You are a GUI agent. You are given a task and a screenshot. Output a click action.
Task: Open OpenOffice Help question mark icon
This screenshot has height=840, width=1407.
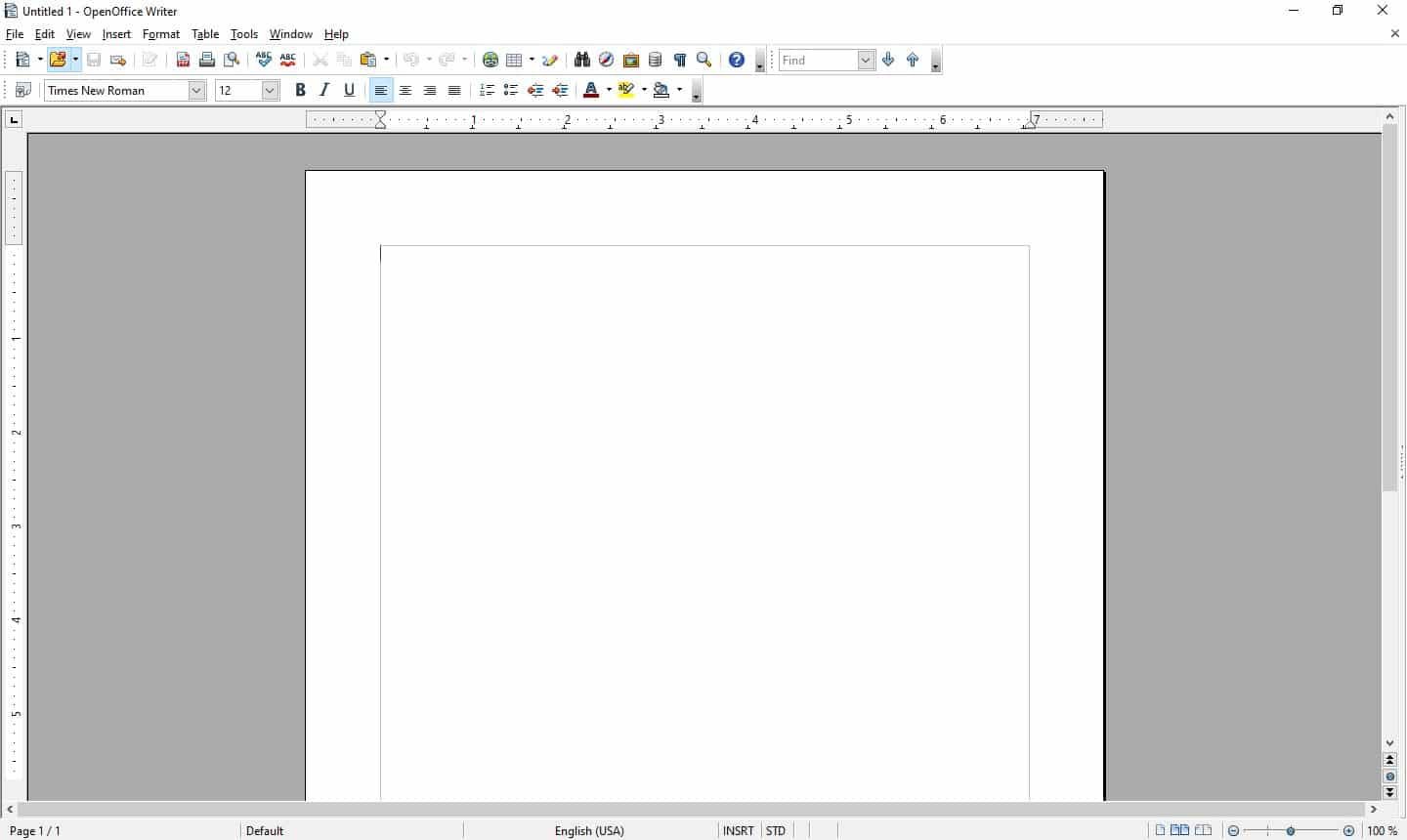pyautogui.click(x=737, y=61)
